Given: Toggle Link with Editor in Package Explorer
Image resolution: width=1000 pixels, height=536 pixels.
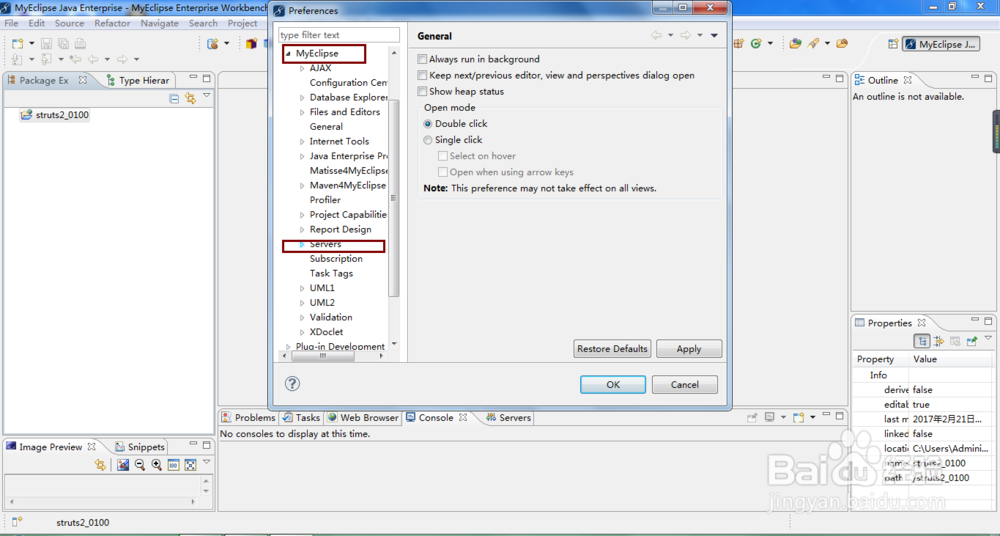Looking at the screenshot, I should 190,98.
